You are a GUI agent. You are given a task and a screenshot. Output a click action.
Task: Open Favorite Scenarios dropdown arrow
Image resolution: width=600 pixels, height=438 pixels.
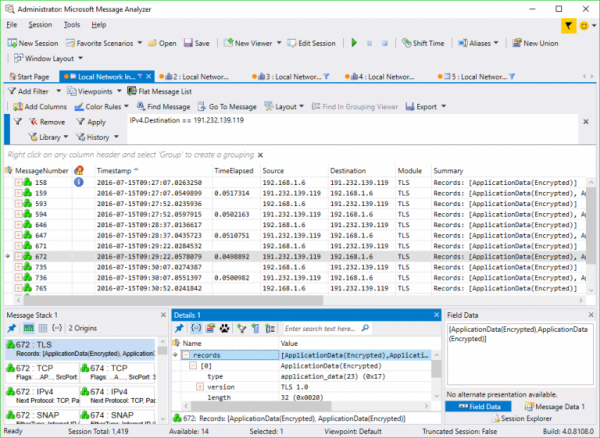coord(140,43)
